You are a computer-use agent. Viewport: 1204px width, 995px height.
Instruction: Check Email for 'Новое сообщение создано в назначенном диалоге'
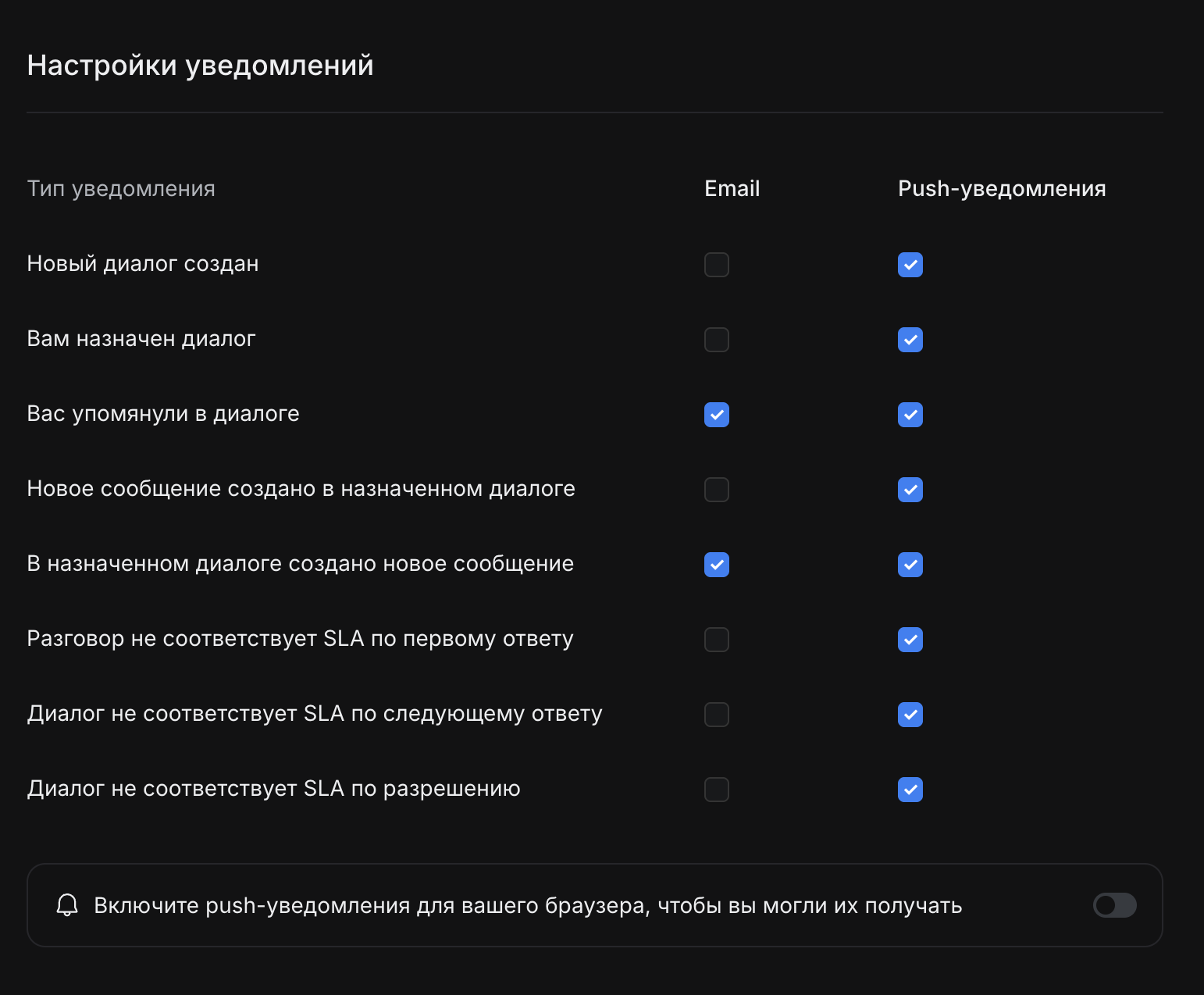click(716, 490)
